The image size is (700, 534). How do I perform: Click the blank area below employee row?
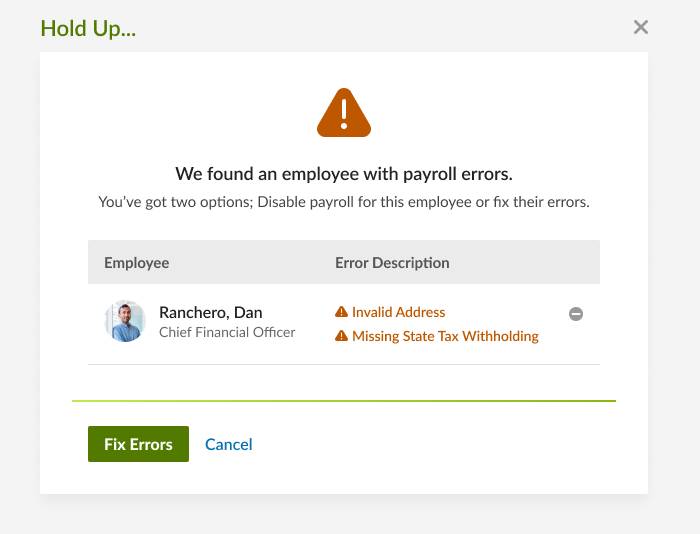[344, 382]
